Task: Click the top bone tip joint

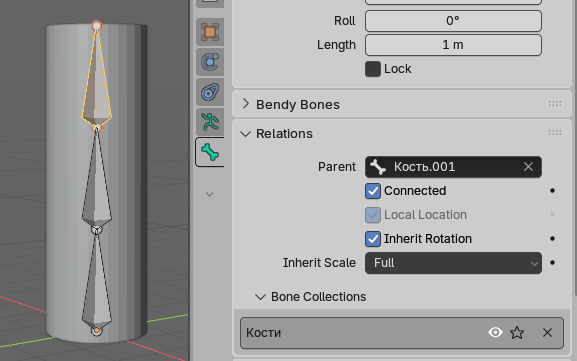Action: pos(97,26)
